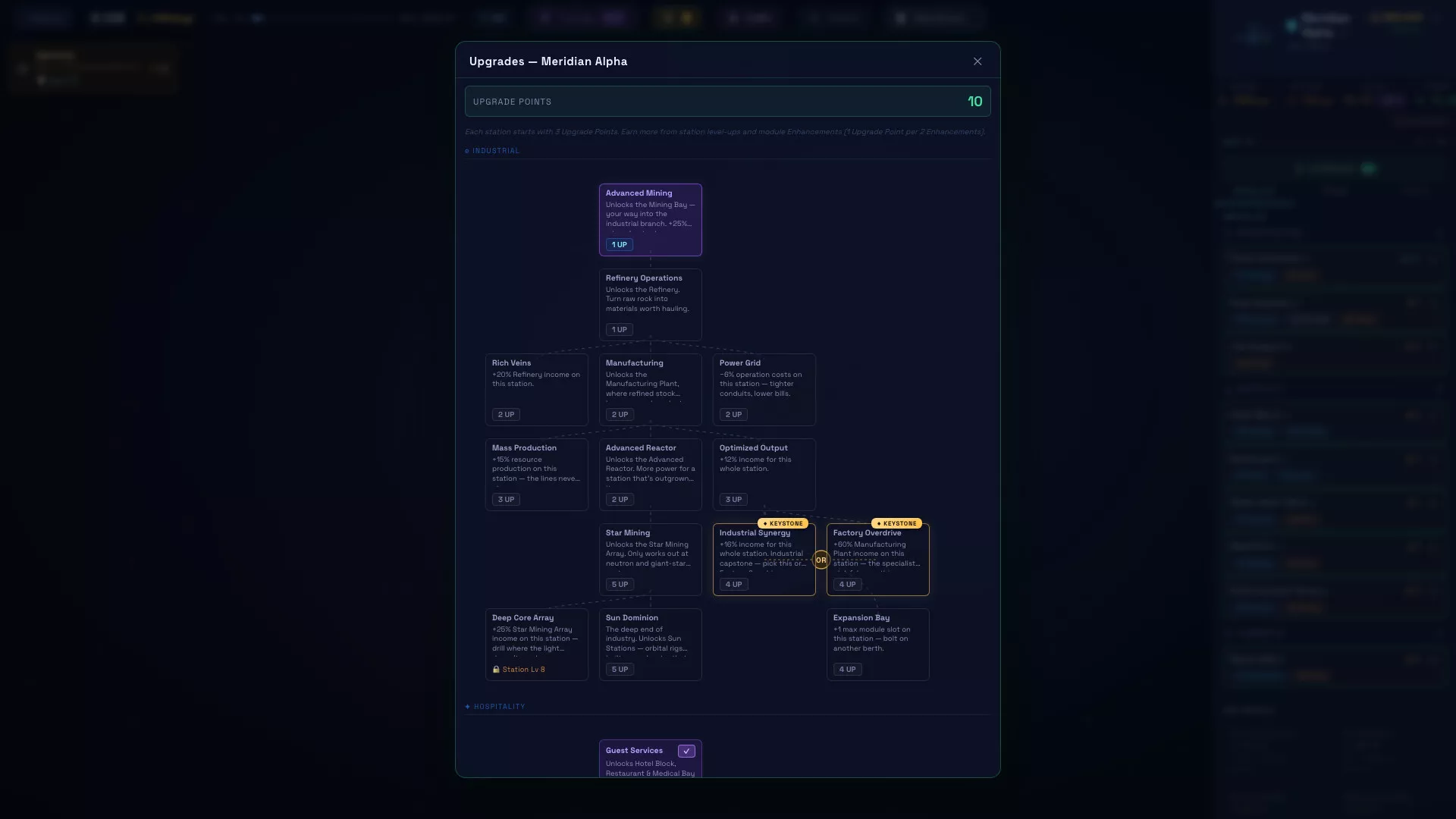
Task: Click the Hospitality section header
Action: coord(495,707)
